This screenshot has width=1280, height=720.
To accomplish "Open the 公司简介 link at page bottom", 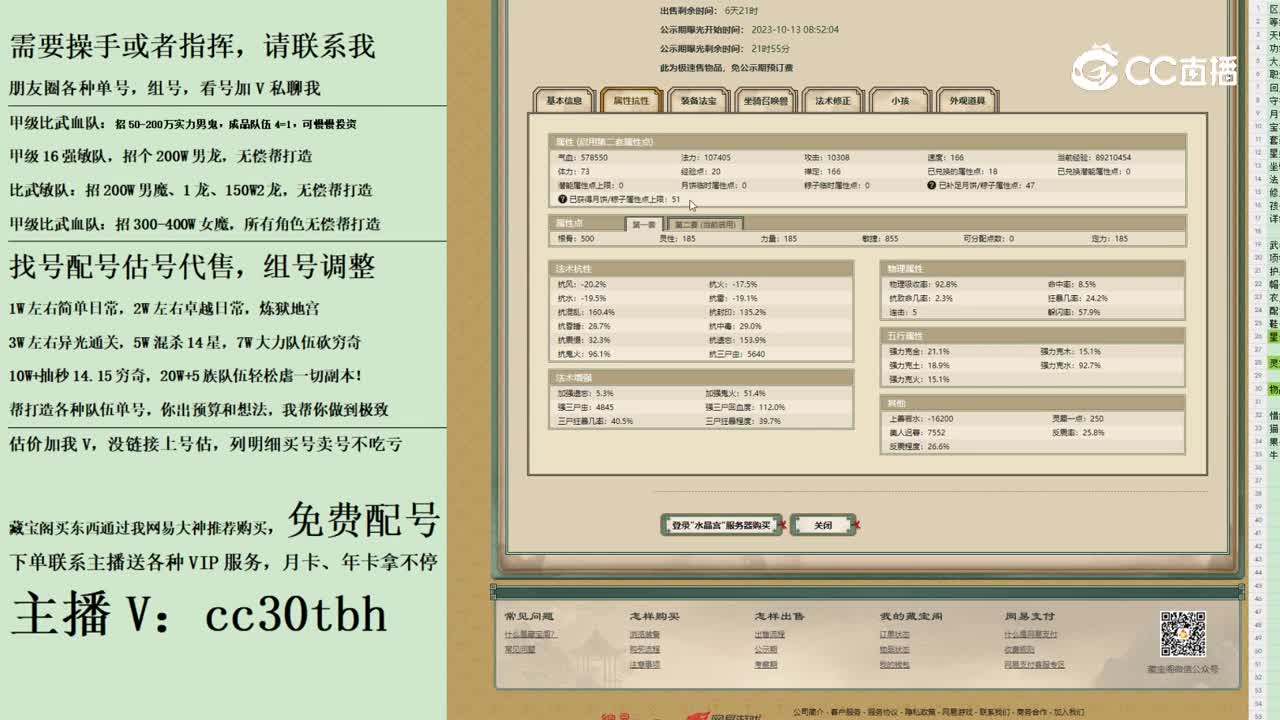I will click(808, 712).
